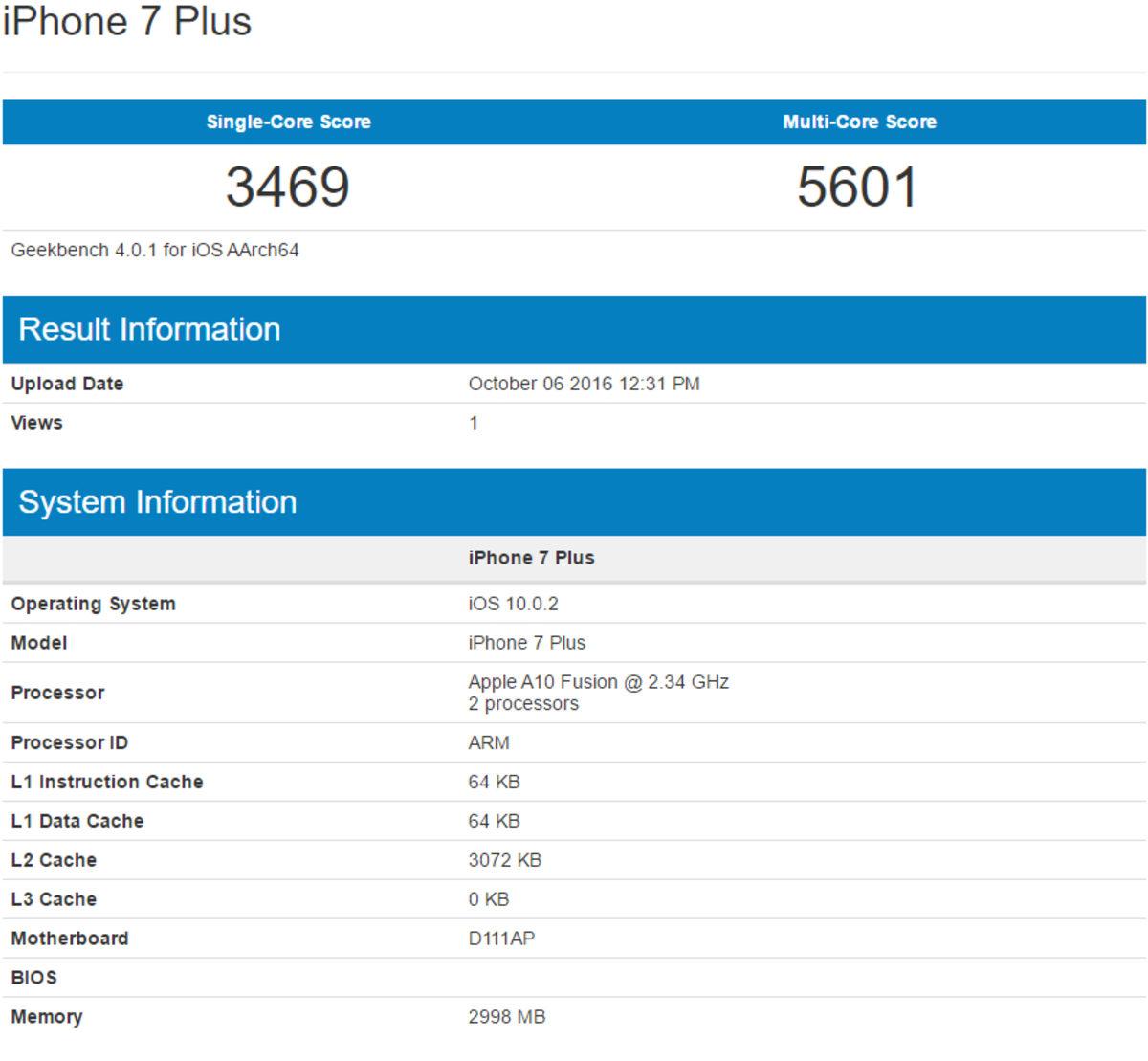
Task: Click the single-core score 3469
Action: tap(288, 184)
